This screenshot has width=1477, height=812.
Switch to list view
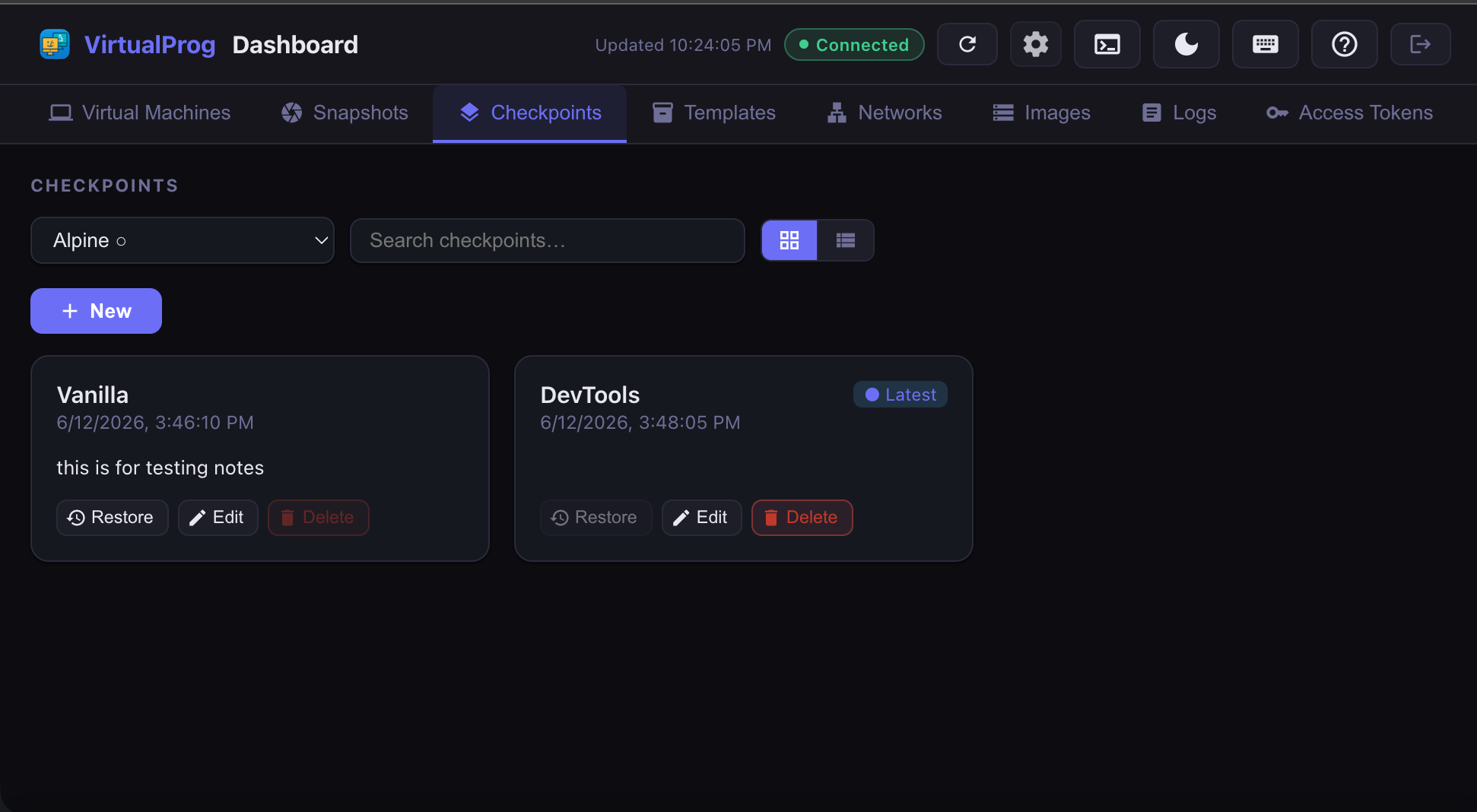pos(846,240)
